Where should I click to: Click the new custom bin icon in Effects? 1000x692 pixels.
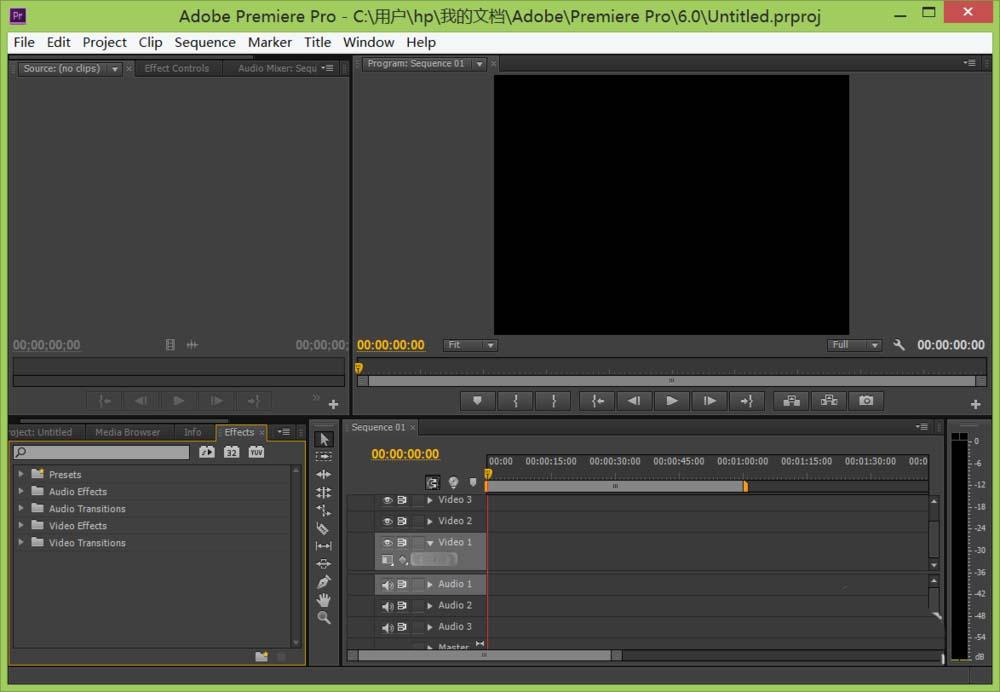(261, 657)
